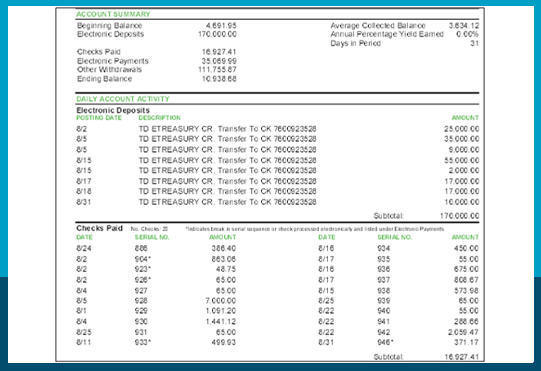
Task: Click the DAILY ACCOUNT ACTIVITY heading
Action: click(x=123, y=99)
